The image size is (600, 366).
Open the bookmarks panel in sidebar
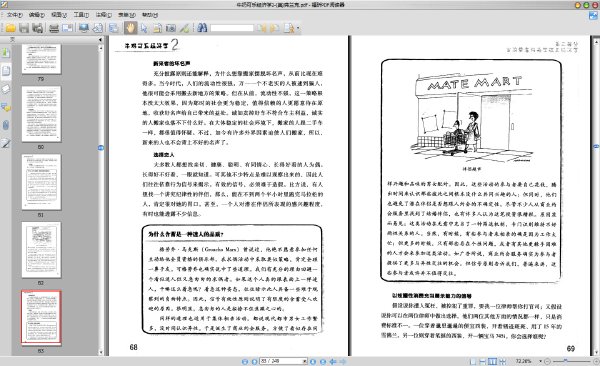click(5, 52)
